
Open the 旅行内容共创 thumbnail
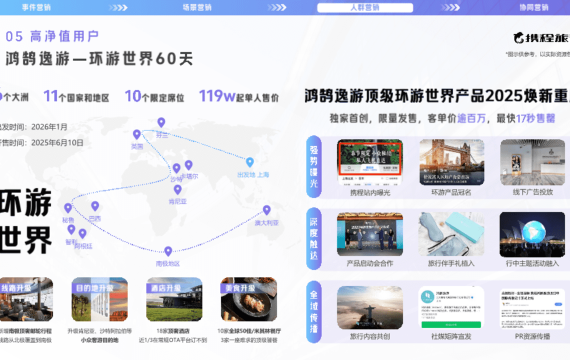click(370, 307)
